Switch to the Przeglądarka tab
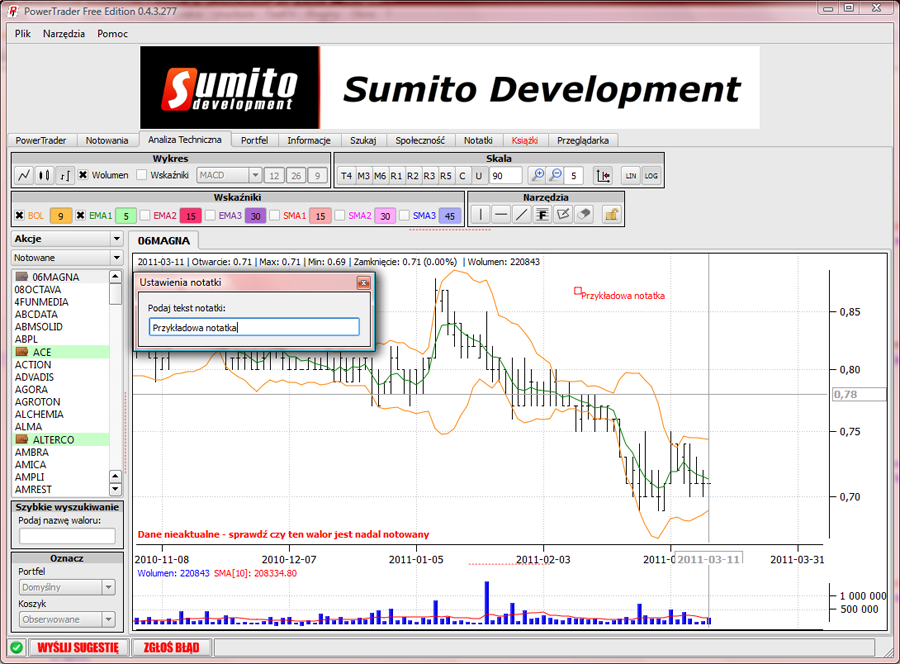This screenshot has width=900, height=664. [583, 140]
